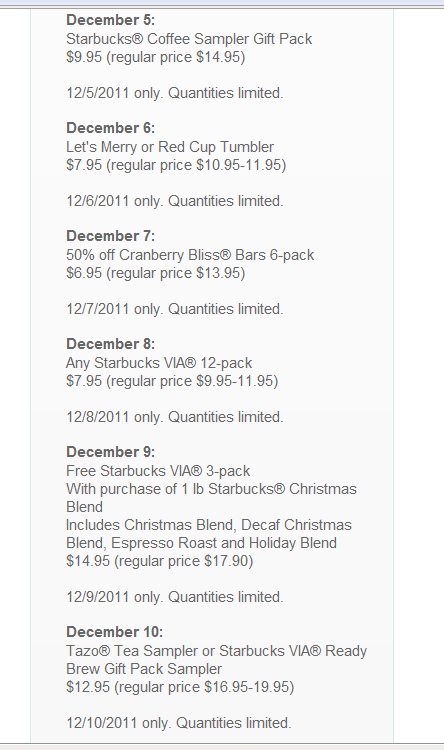Click the $14.95 regular price $17.90 line
The image size is (444, 750).
[x=159, y=561]
